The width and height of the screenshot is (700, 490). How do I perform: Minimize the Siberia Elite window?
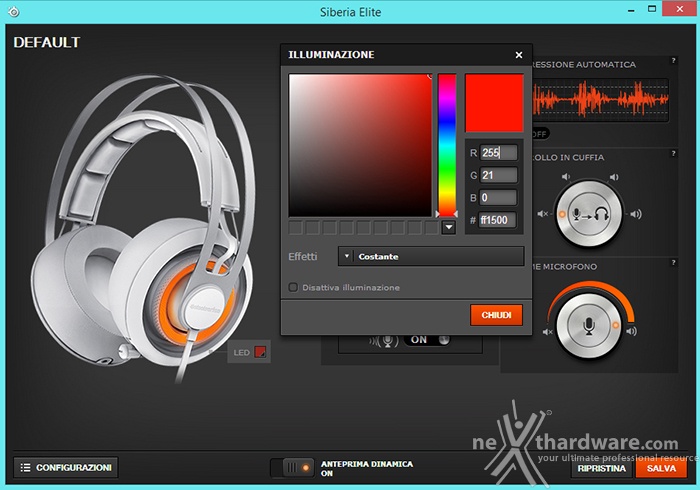pos(631,10)
